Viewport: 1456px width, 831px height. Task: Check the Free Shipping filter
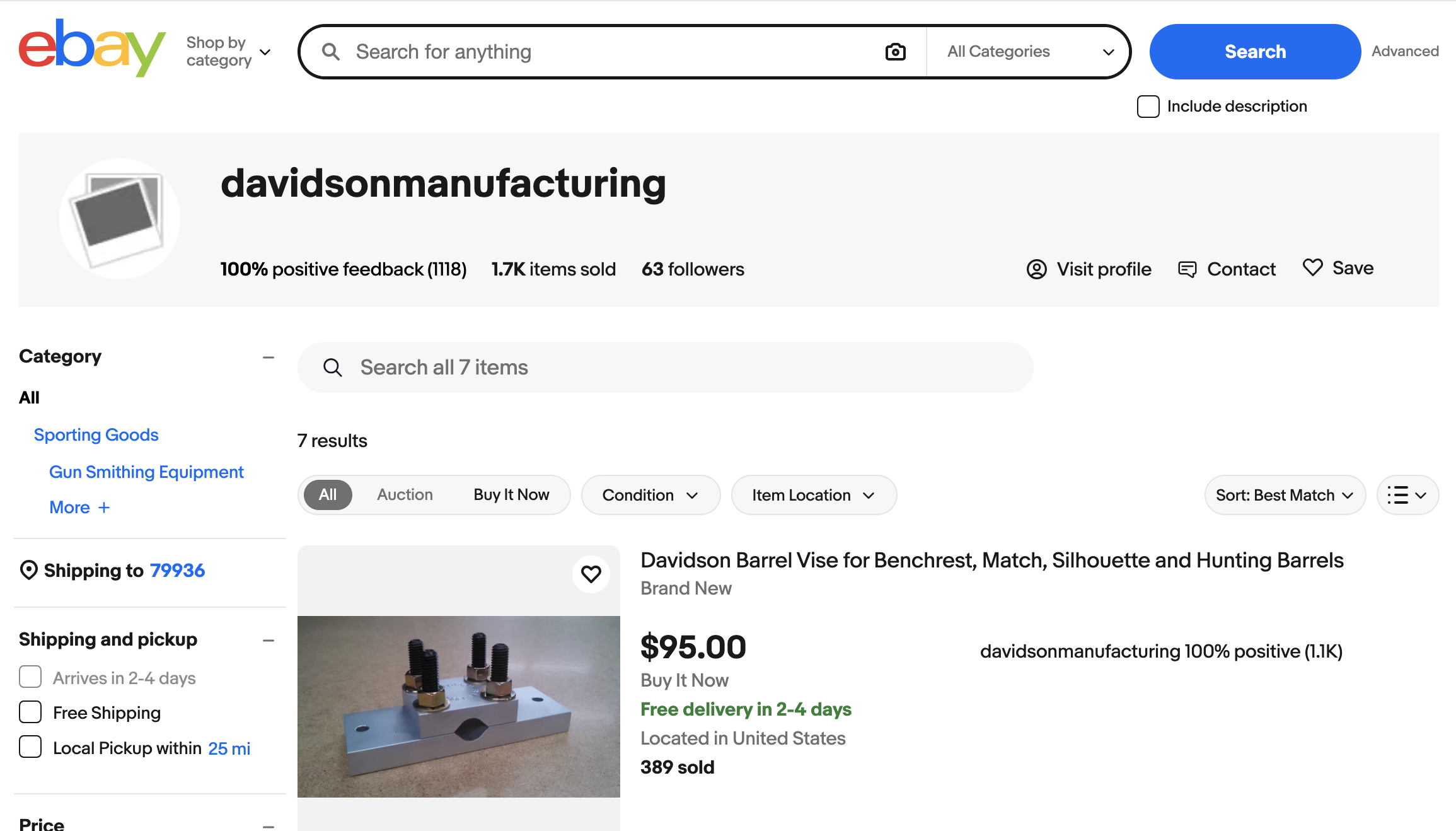[30, 712]
